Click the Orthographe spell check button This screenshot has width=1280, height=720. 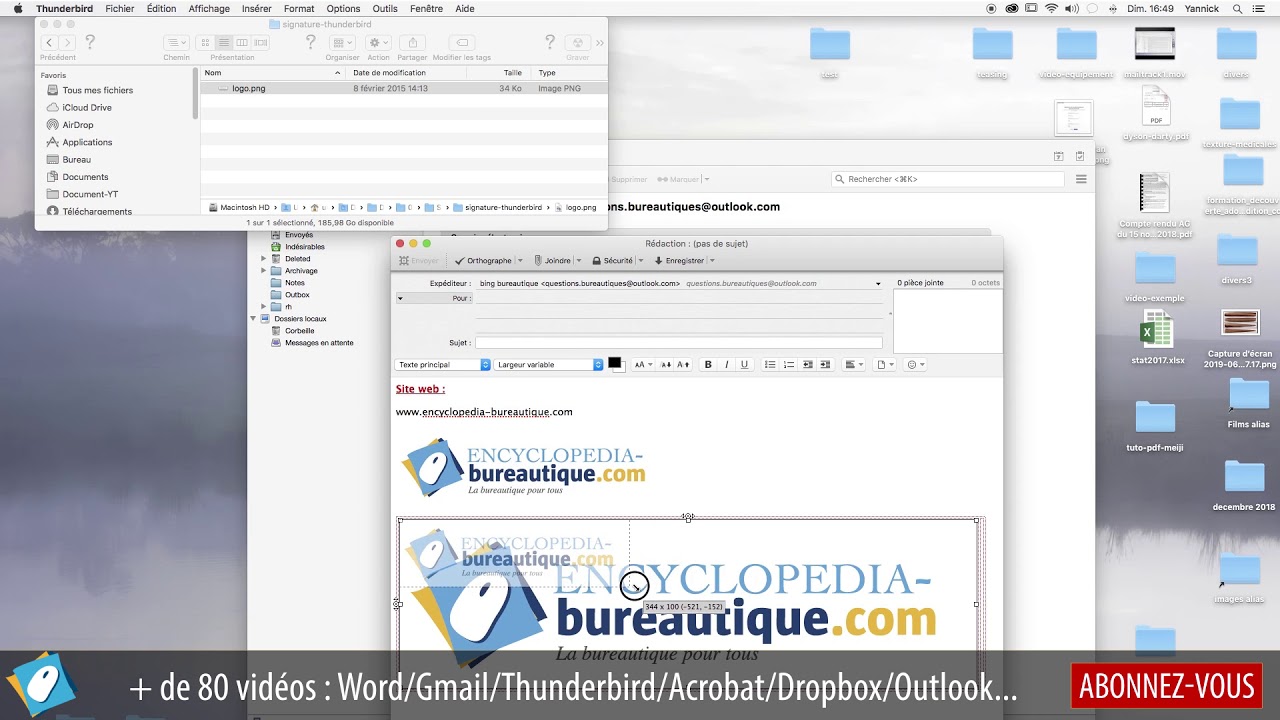coord(483,260)
